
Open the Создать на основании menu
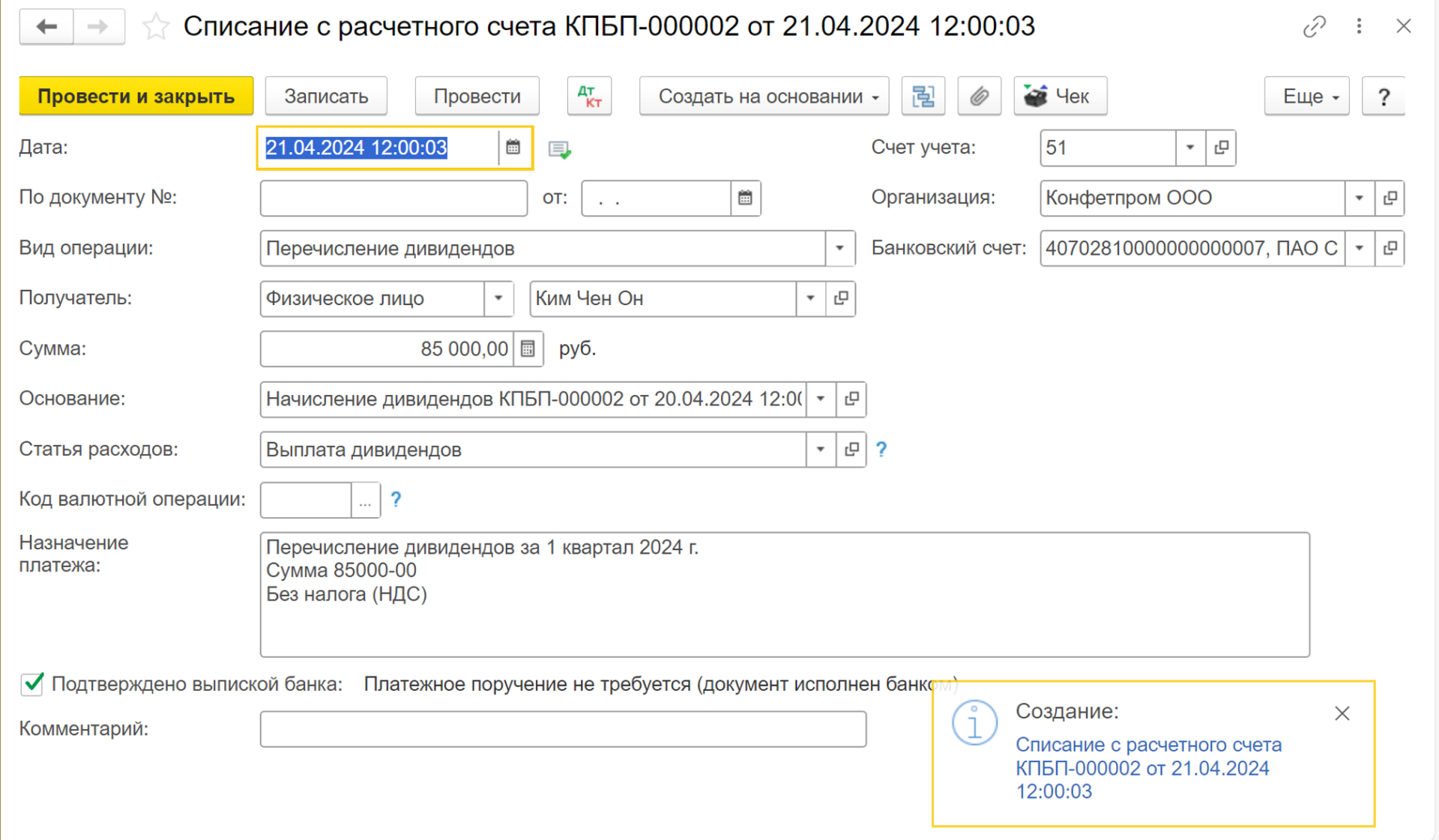coord(764,97)
